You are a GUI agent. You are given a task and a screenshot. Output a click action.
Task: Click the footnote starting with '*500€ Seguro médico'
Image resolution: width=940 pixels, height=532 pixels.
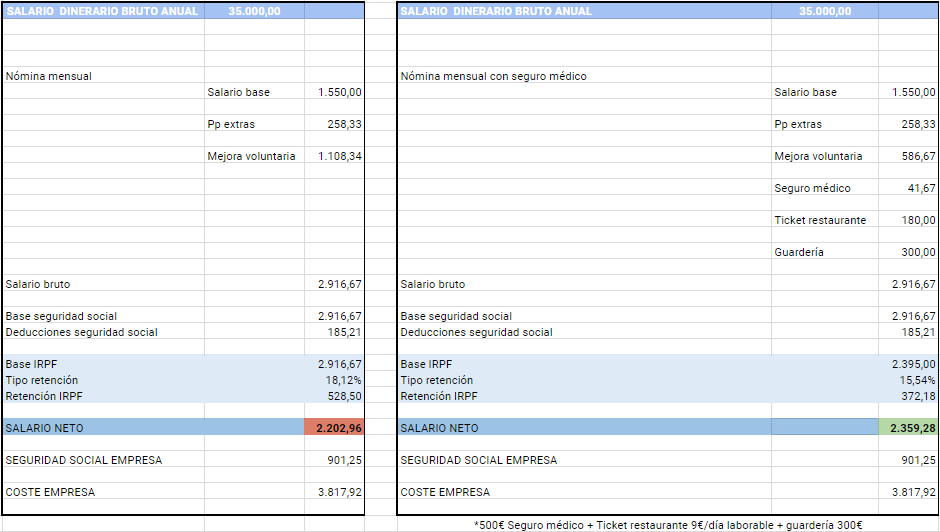tap(668, 524)
